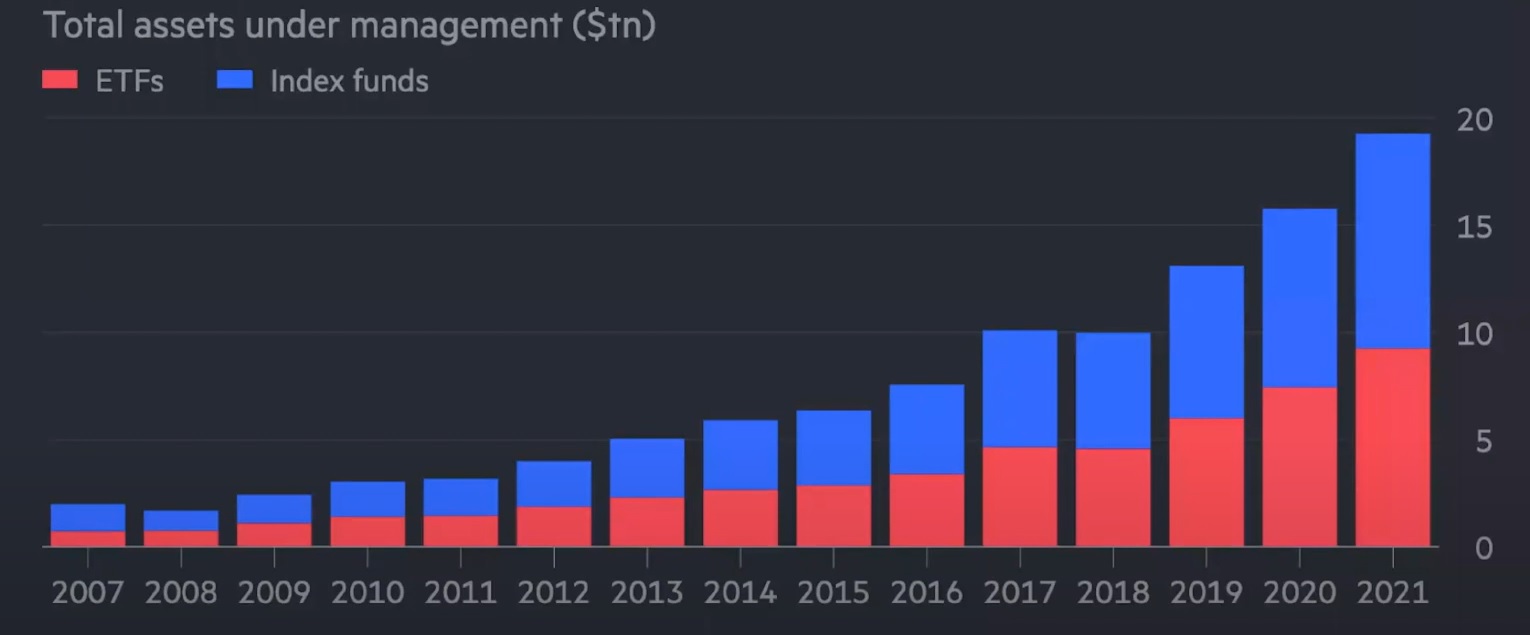This screenshot has height=635, width=1530.
Task: Click the 2013 year label
Action: pos(647,593)
